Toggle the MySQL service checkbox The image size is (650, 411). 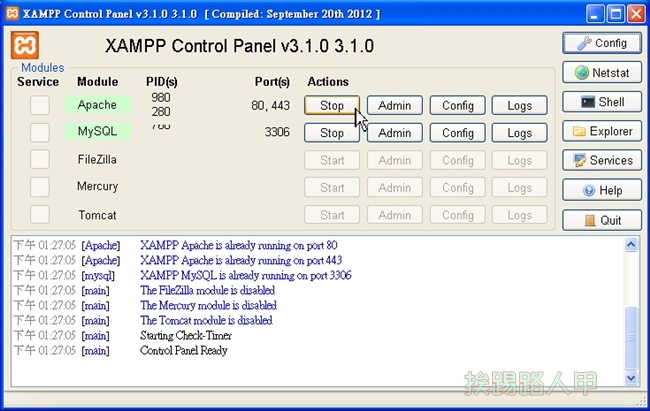40,132
